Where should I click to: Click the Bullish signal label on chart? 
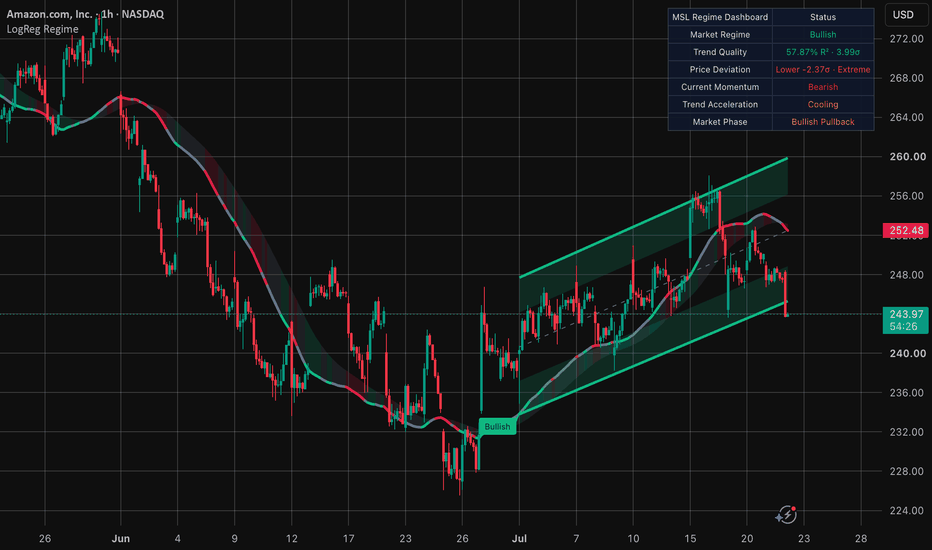click(x=498, y=426)
